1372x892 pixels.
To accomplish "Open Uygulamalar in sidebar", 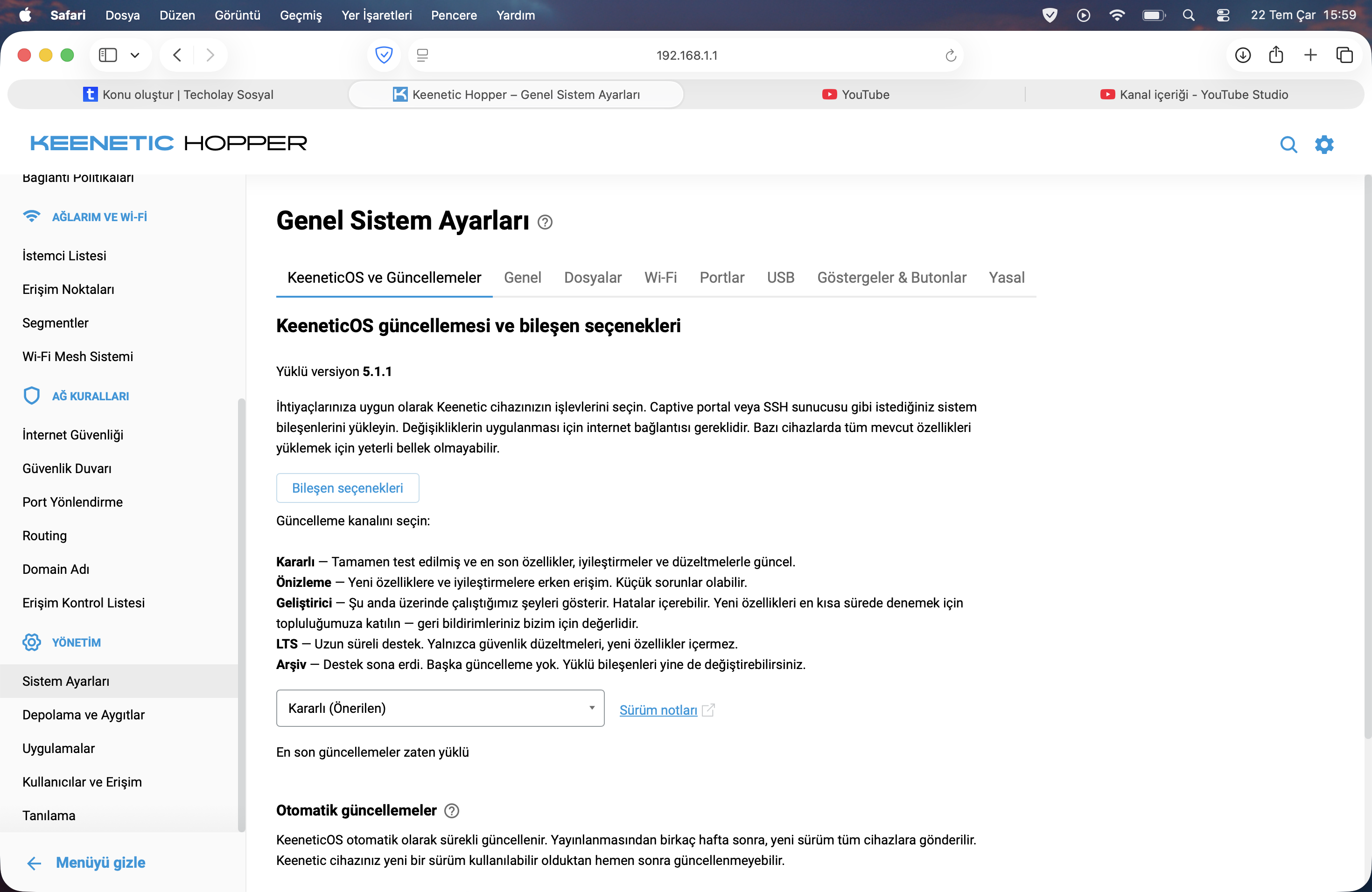I will coord(58,748).
